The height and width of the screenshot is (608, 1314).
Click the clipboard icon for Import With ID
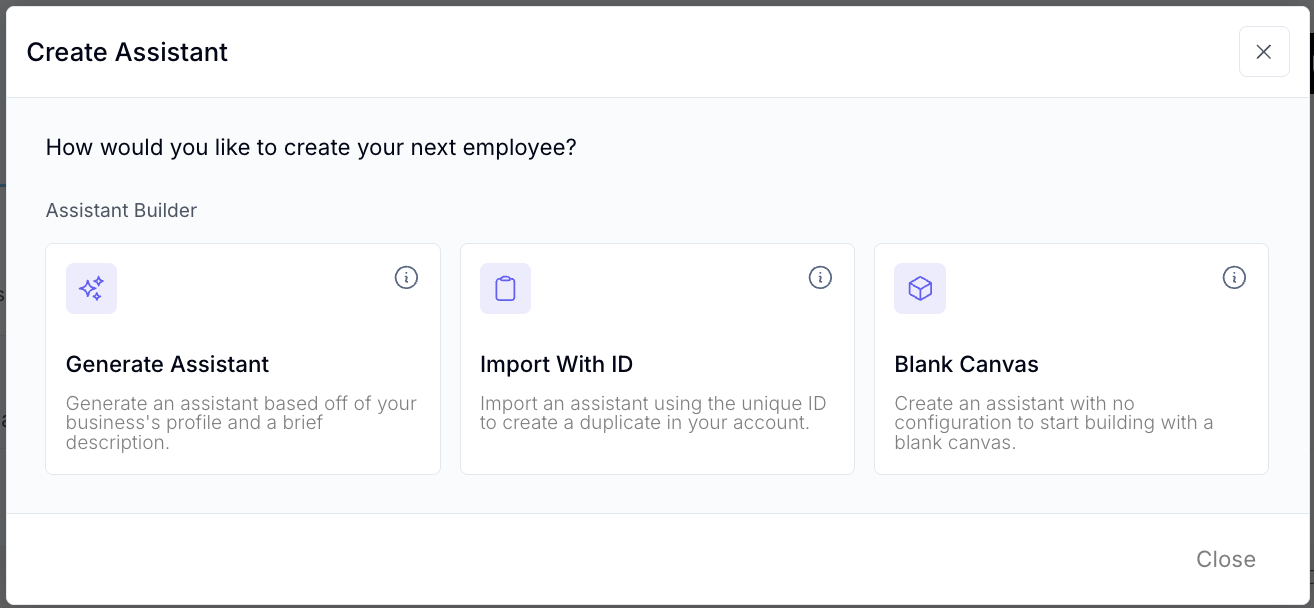pos(505,289)
